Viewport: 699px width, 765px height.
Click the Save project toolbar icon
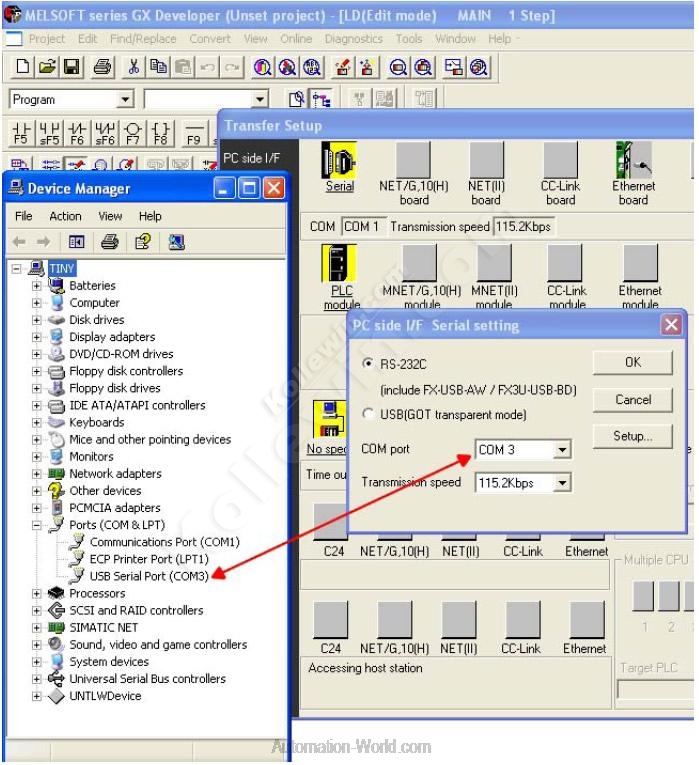click(72, 67)
